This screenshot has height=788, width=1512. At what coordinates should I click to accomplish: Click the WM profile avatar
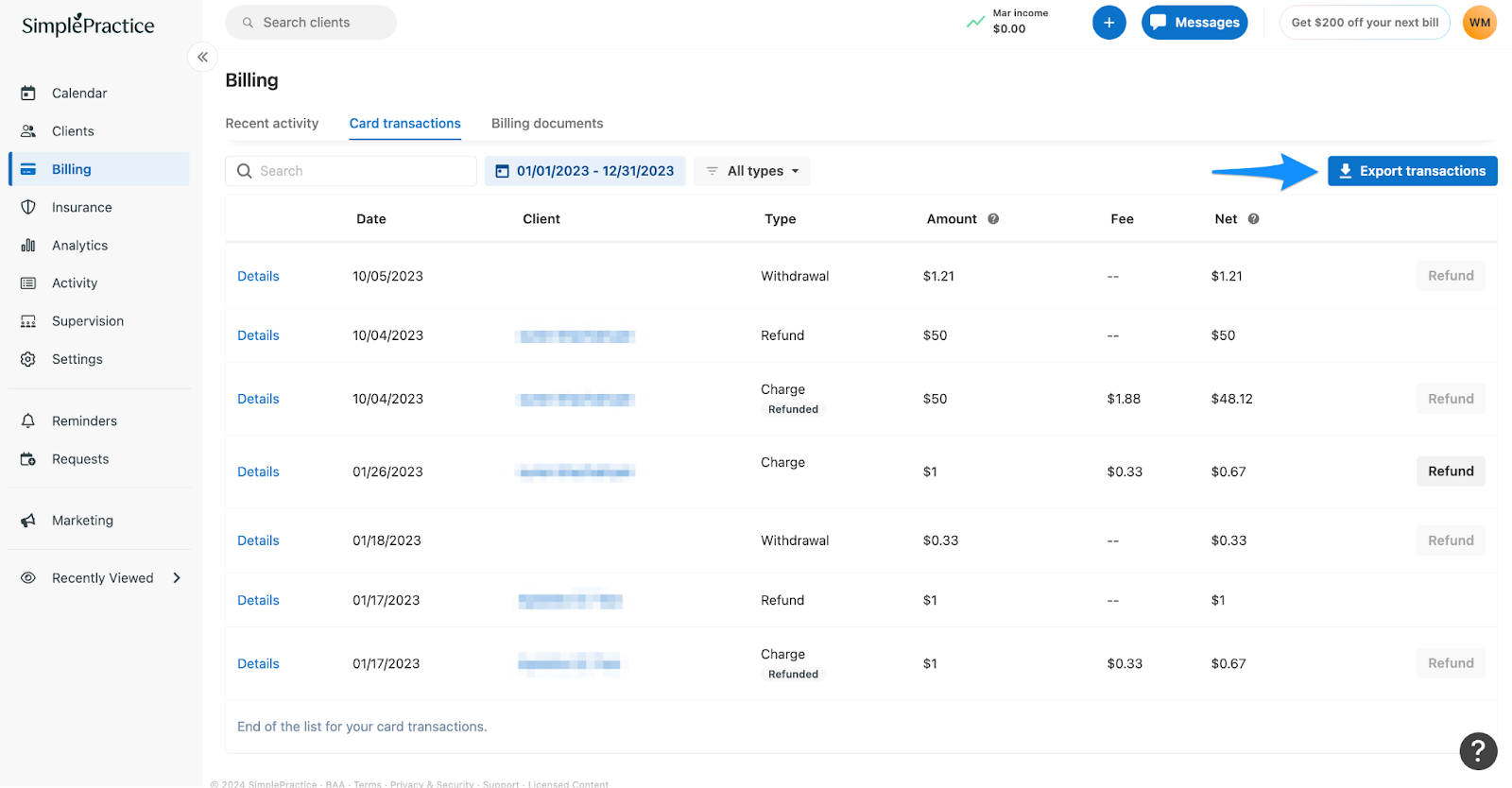[1479, 23]
